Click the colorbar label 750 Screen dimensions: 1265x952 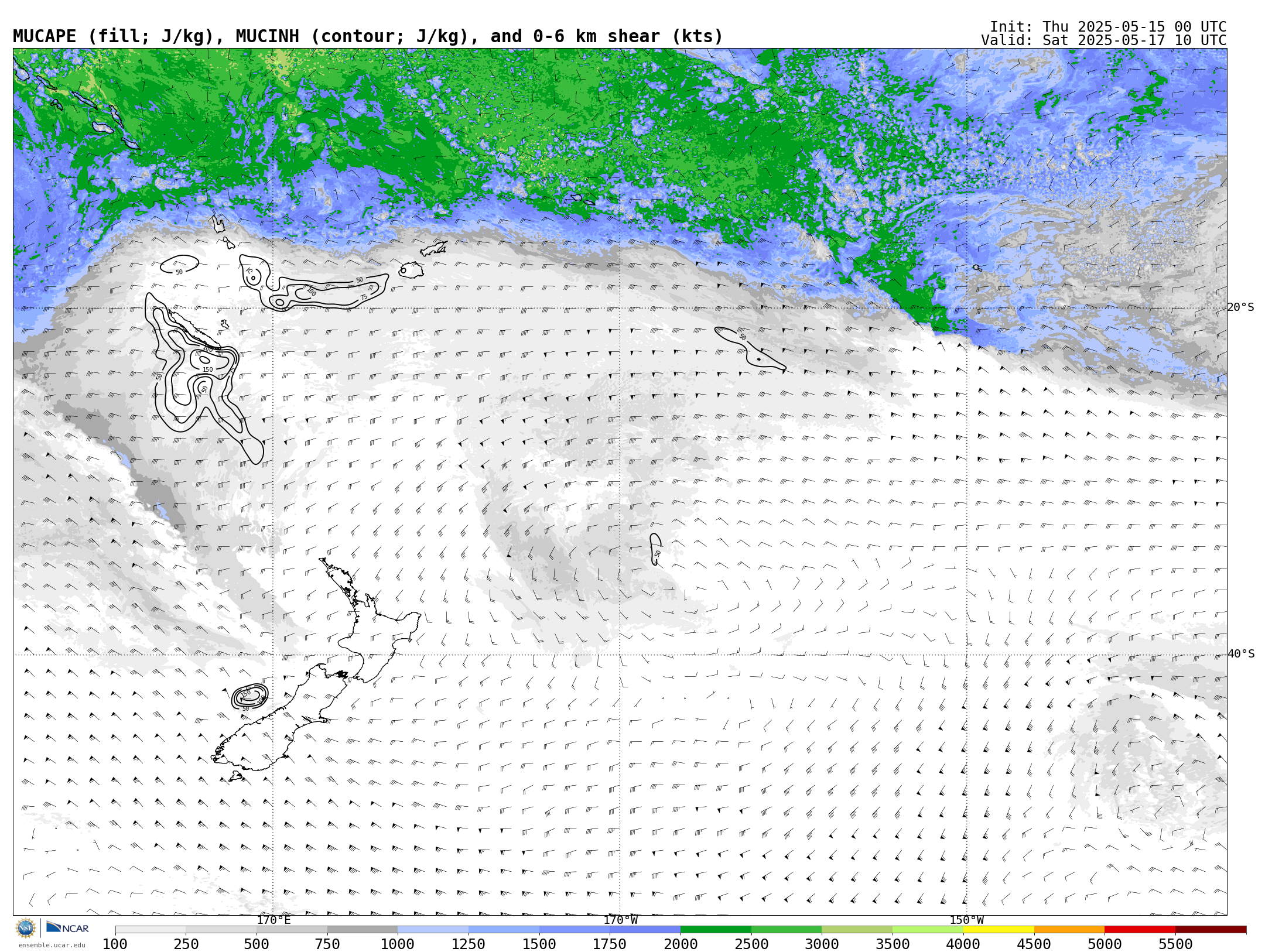tap(327, 944)
